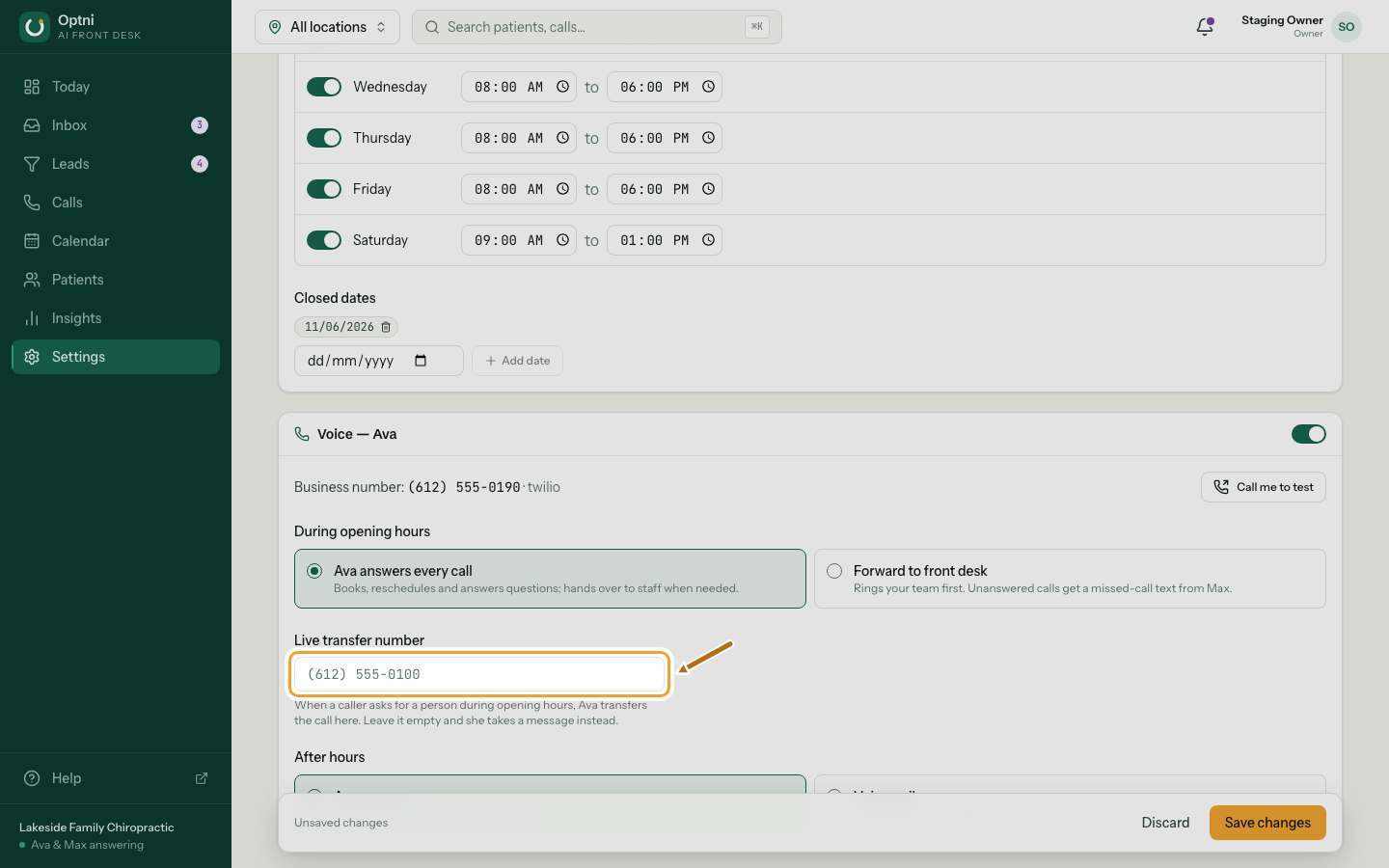Turn off Thursday opening hours
The width and height of the screenshot is (1389, 868).
click(324, 138)
